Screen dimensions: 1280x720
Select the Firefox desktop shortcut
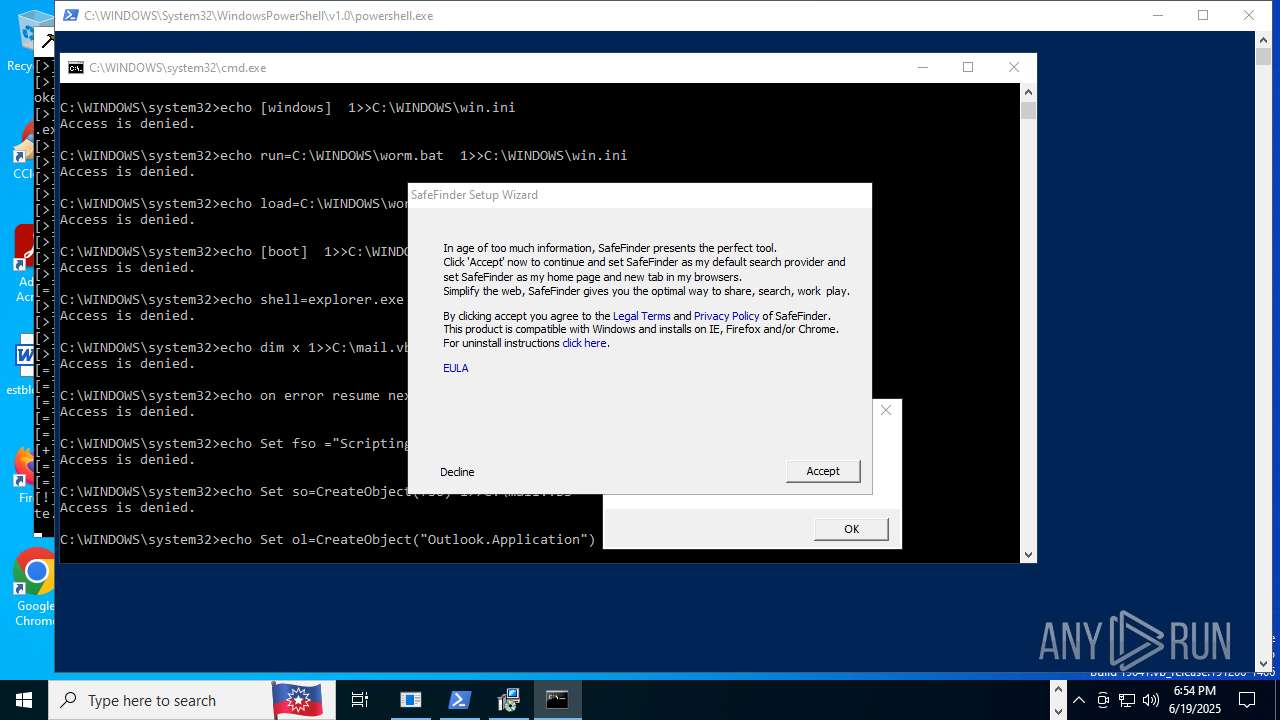click(x=26, y=475)
